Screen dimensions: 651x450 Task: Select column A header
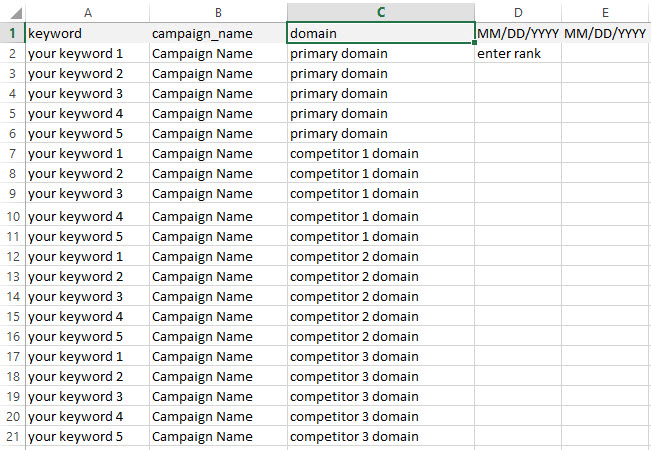click(87, 11)
